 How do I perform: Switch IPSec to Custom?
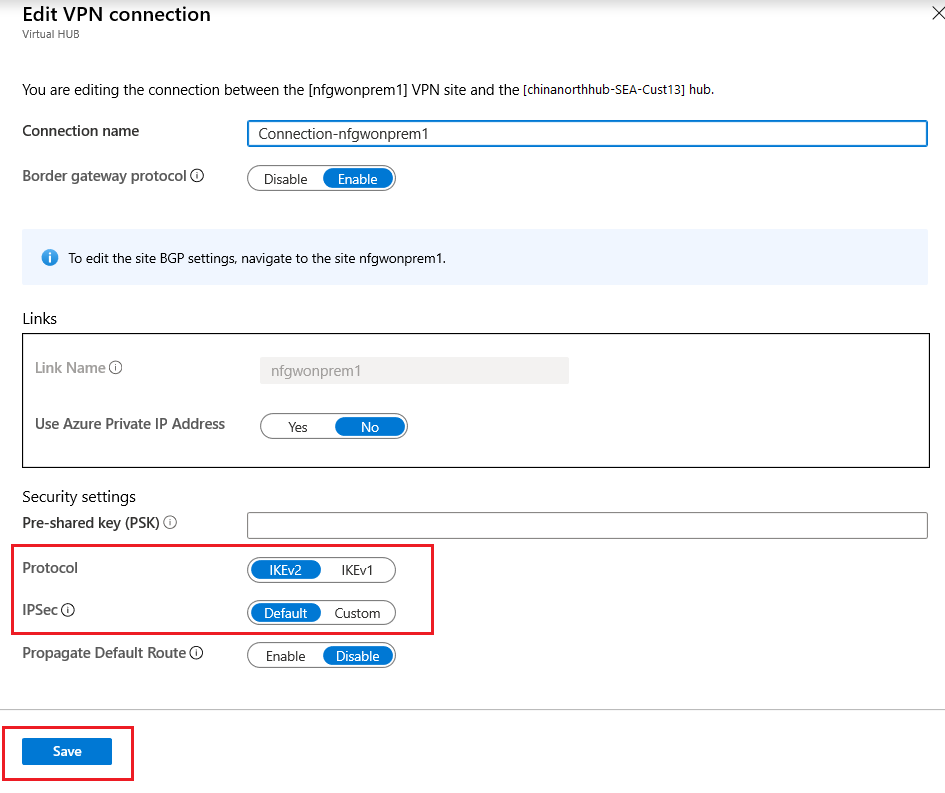point(357,613)
